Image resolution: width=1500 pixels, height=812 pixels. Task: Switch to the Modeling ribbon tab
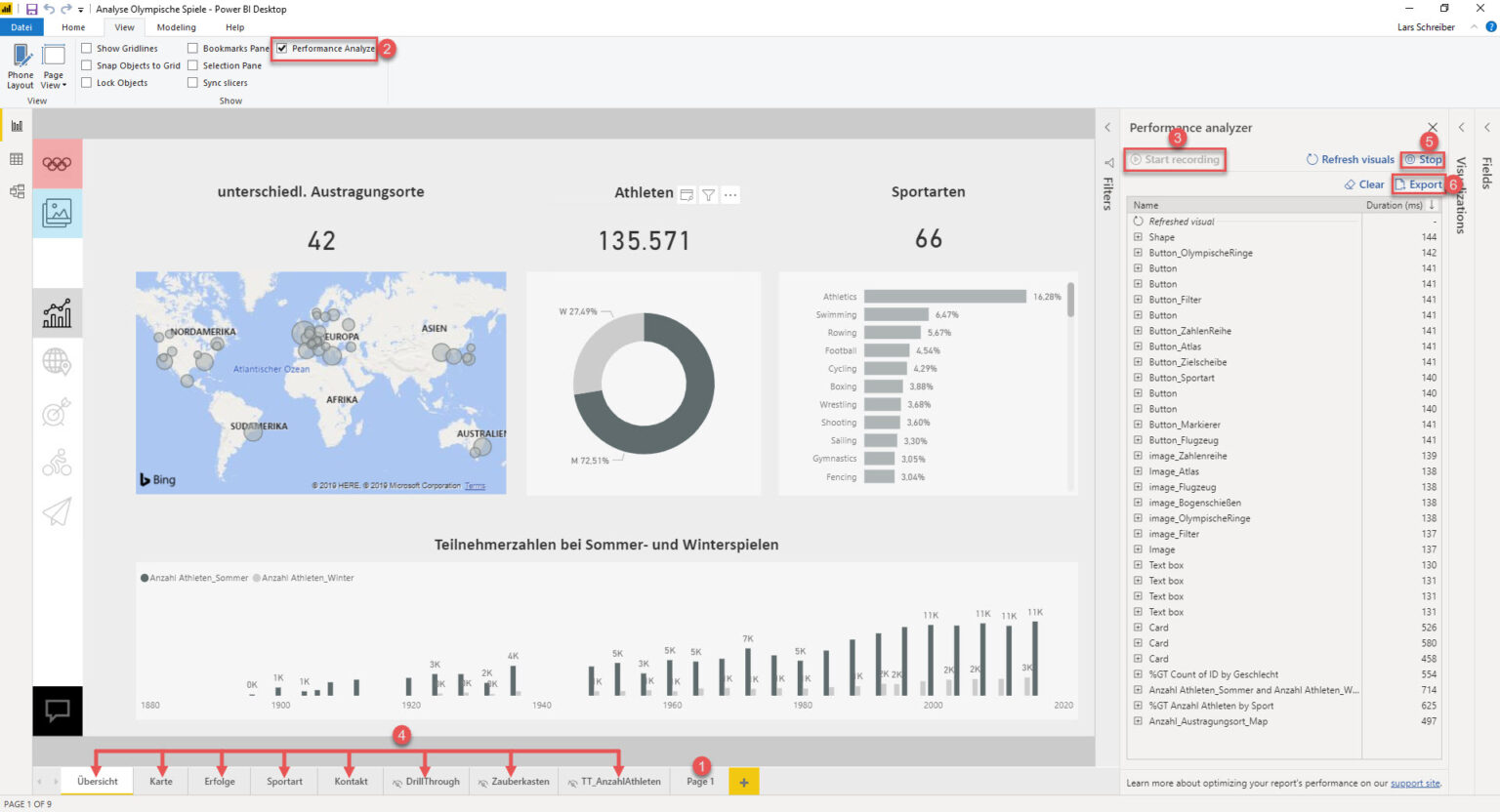176,26
